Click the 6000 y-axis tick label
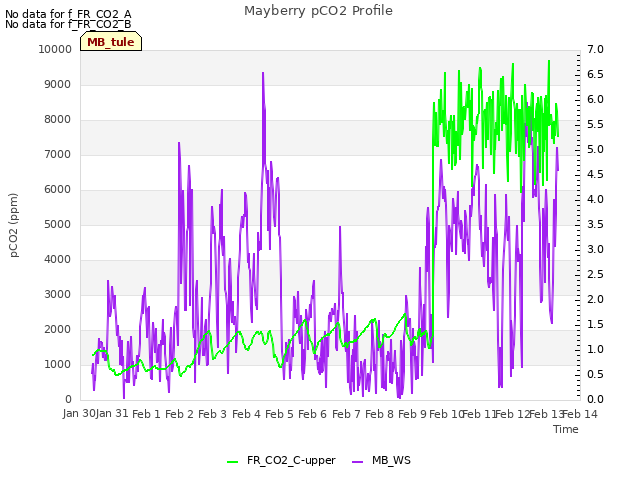 click(58, 189)
